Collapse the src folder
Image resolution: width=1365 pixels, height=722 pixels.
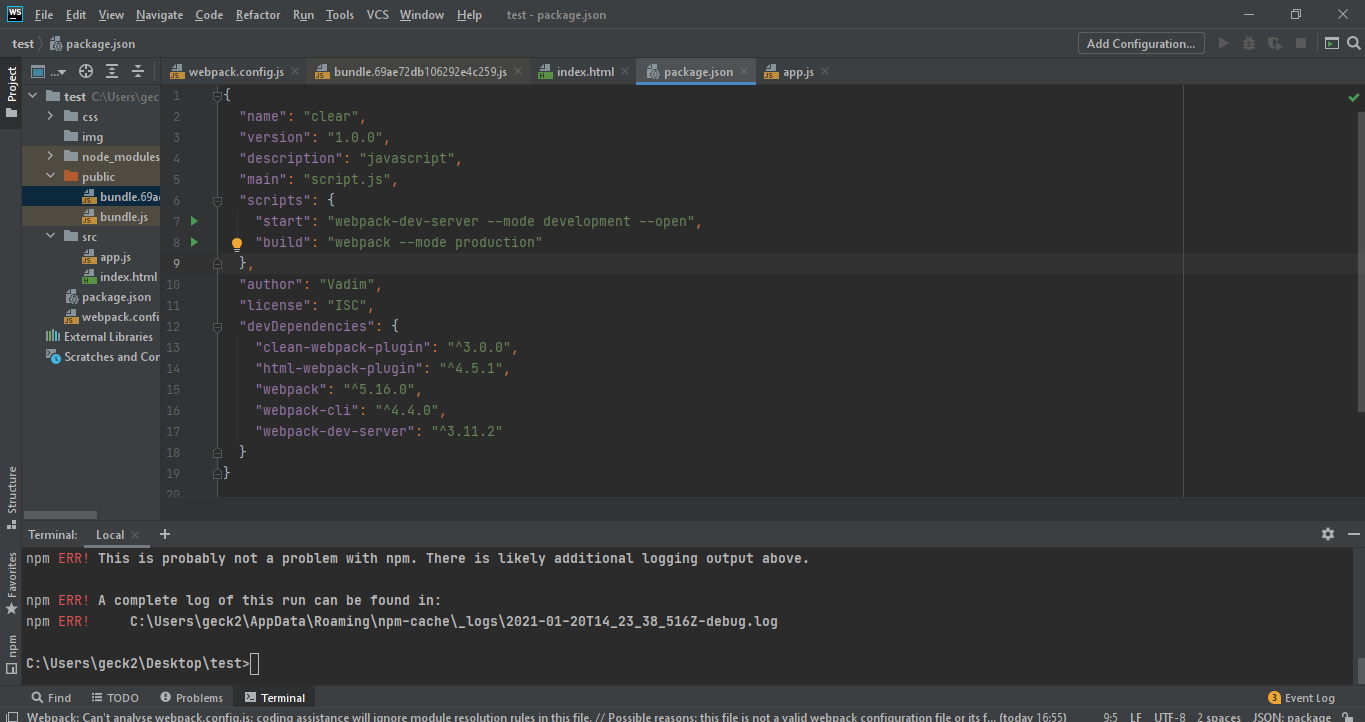50,236
